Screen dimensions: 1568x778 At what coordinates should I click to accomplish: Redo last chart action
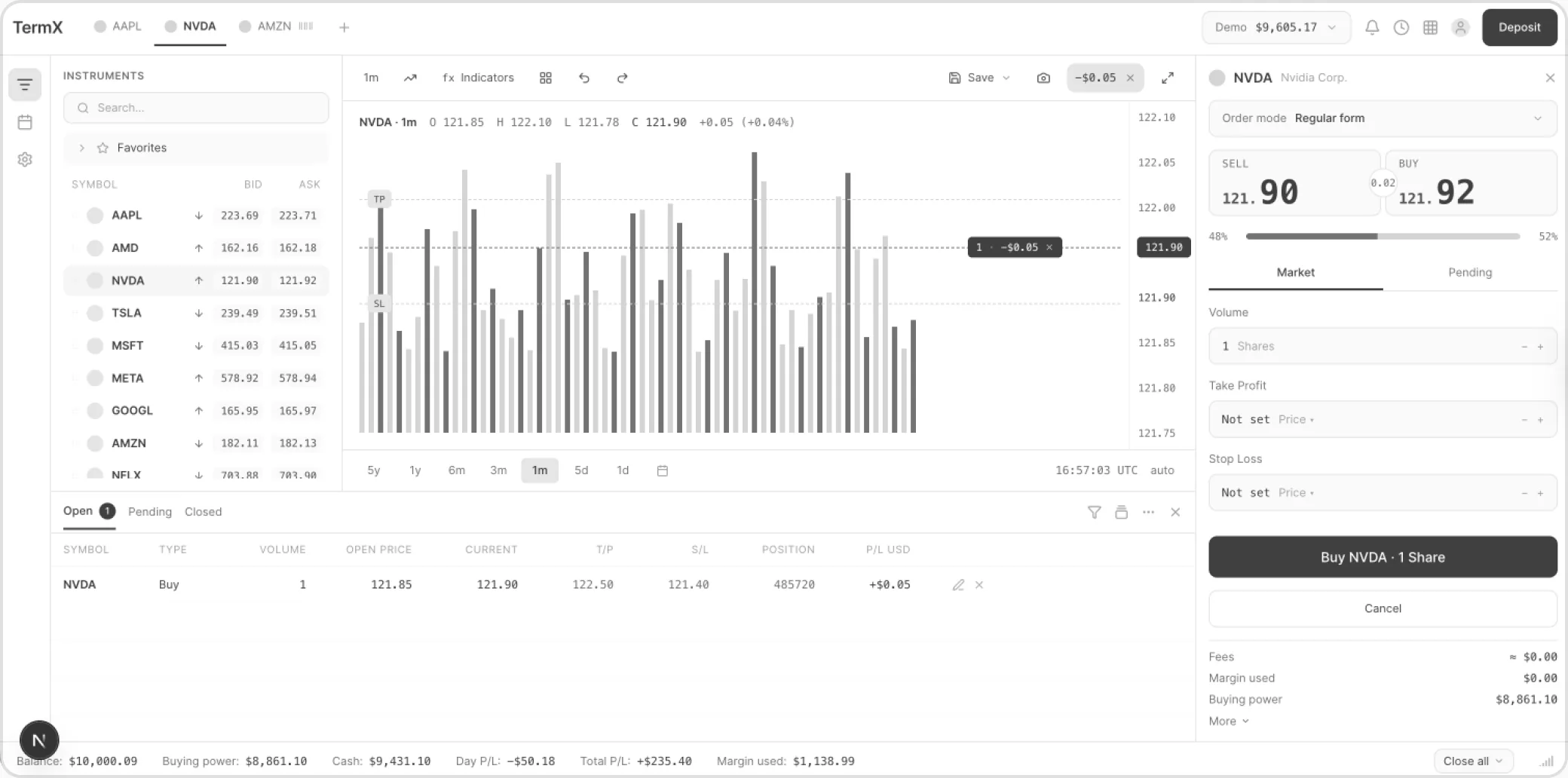(622, 78)
